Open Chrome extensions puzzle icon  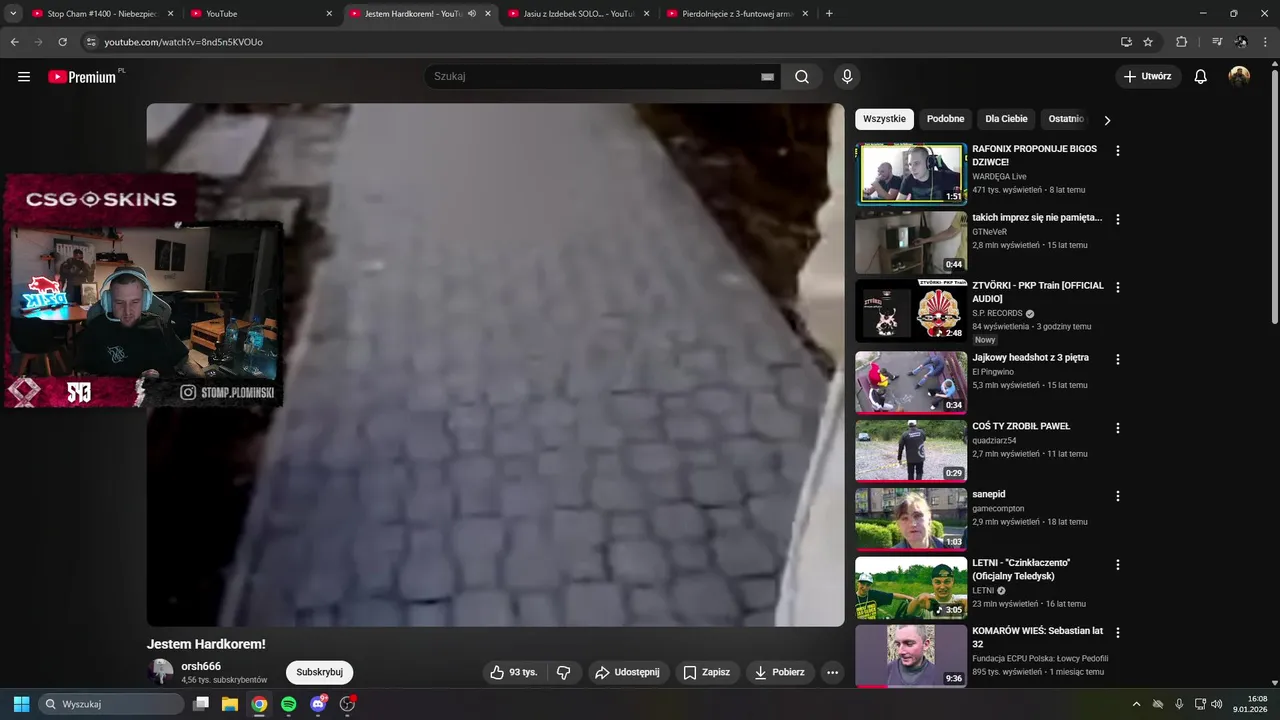[x=1181, y=42]
